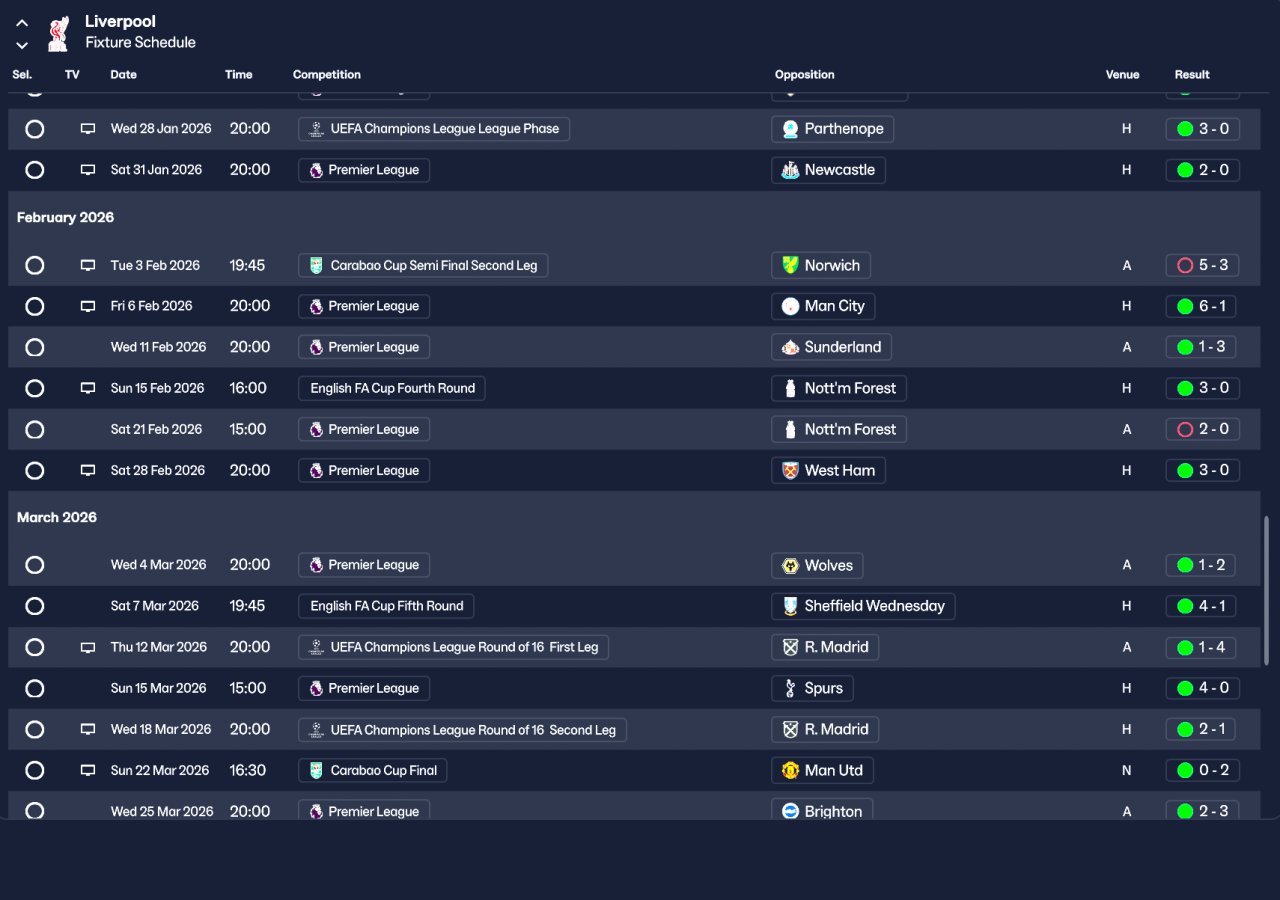Click the Champions League logo in the League Phase row
Screen dimensions: 1280x900
point(316,129)
